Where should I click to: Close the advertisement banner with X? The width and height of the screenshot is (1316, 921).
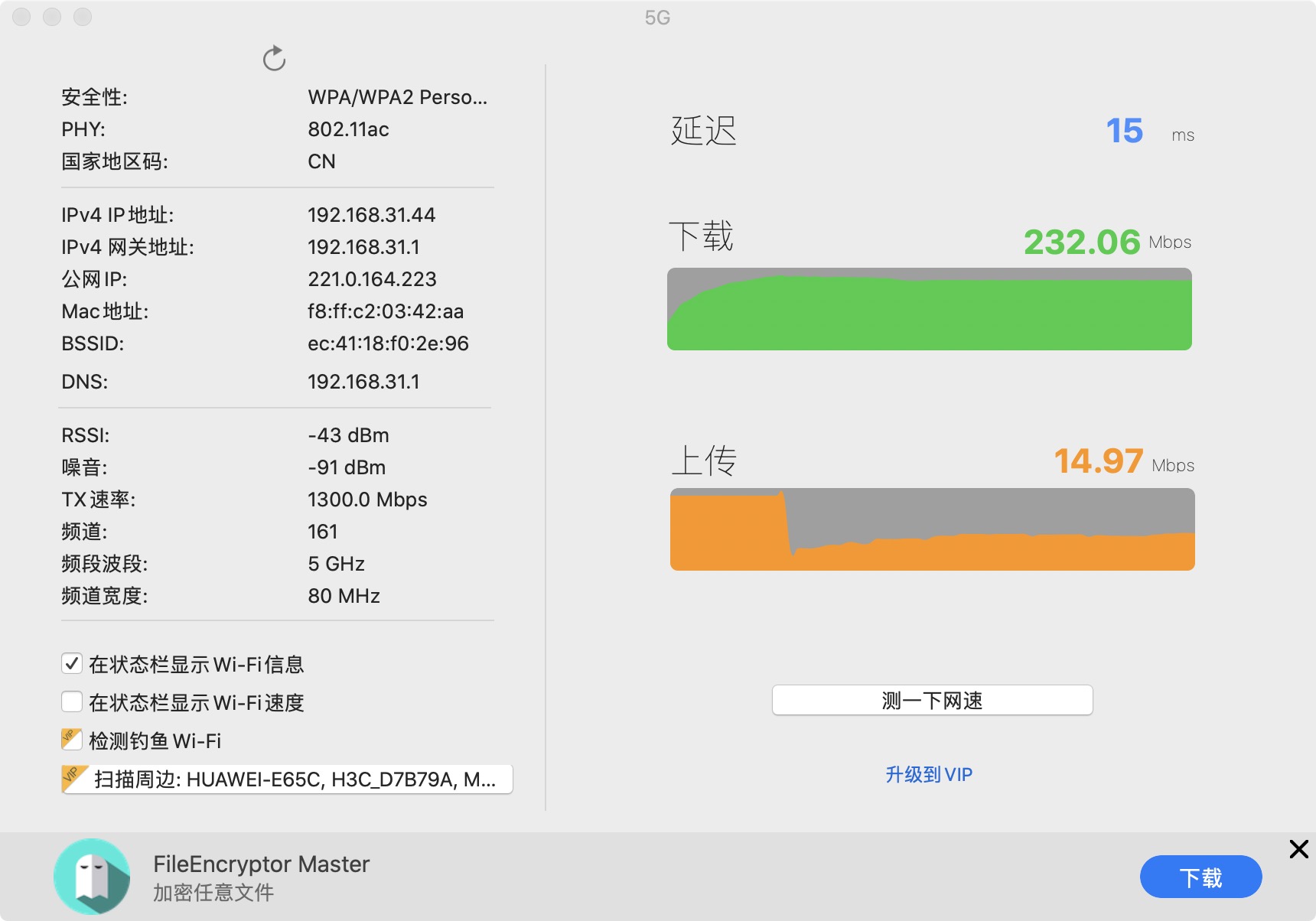(x=1298, y=848)
